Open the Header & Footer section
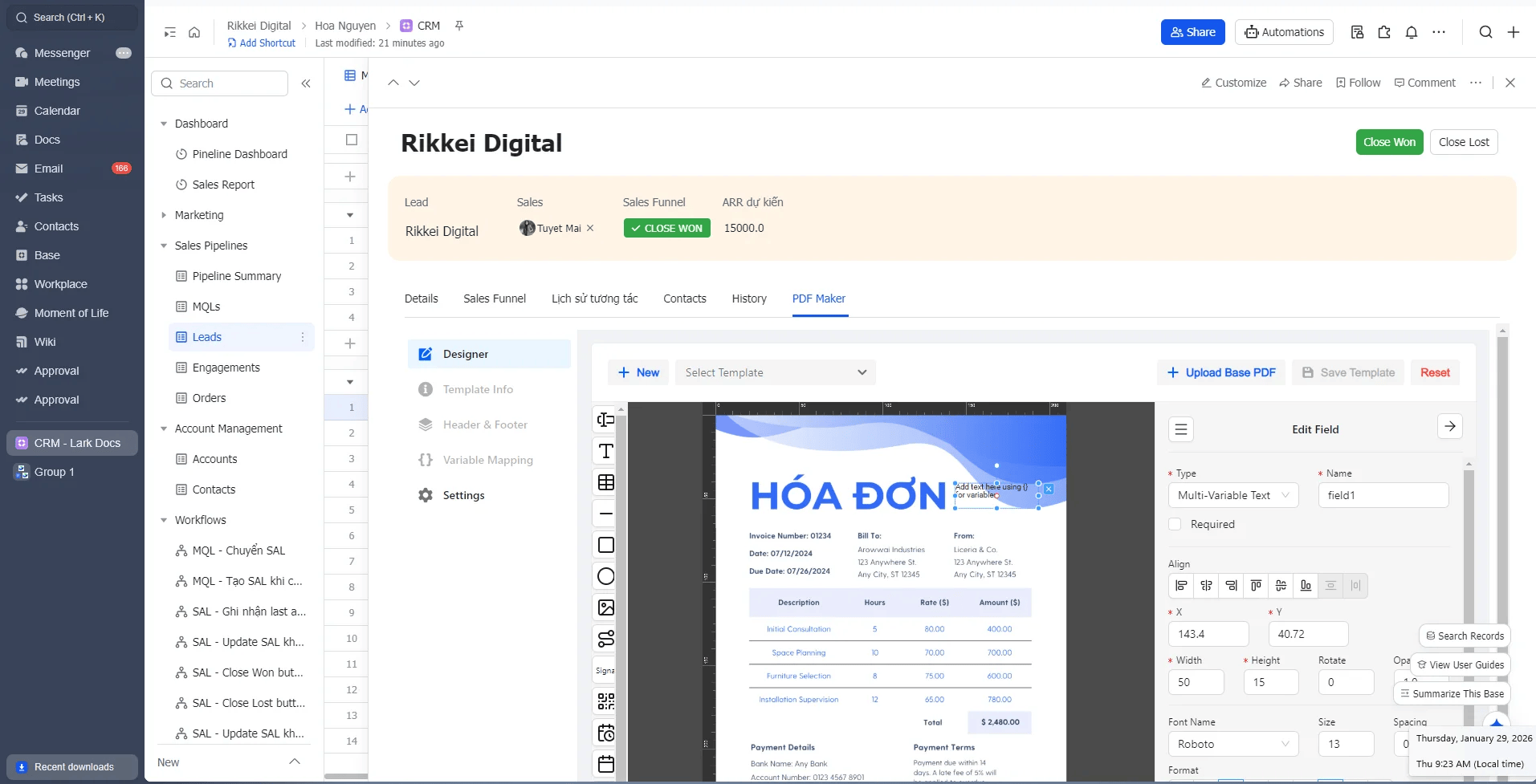The width and height of the screenshot is (1536, 784). (485, 424)
